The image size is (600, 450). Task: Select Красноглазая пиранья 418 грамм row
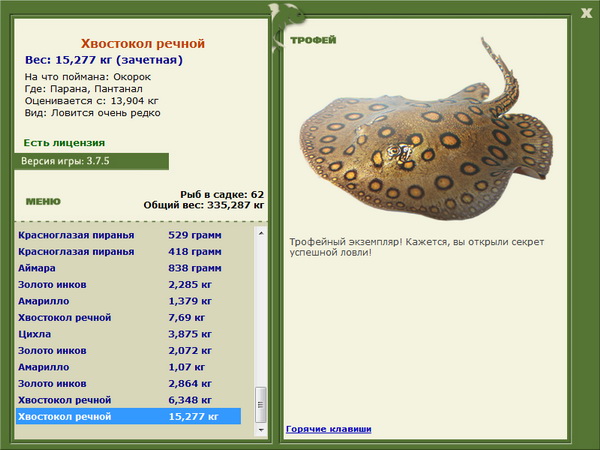128,251
